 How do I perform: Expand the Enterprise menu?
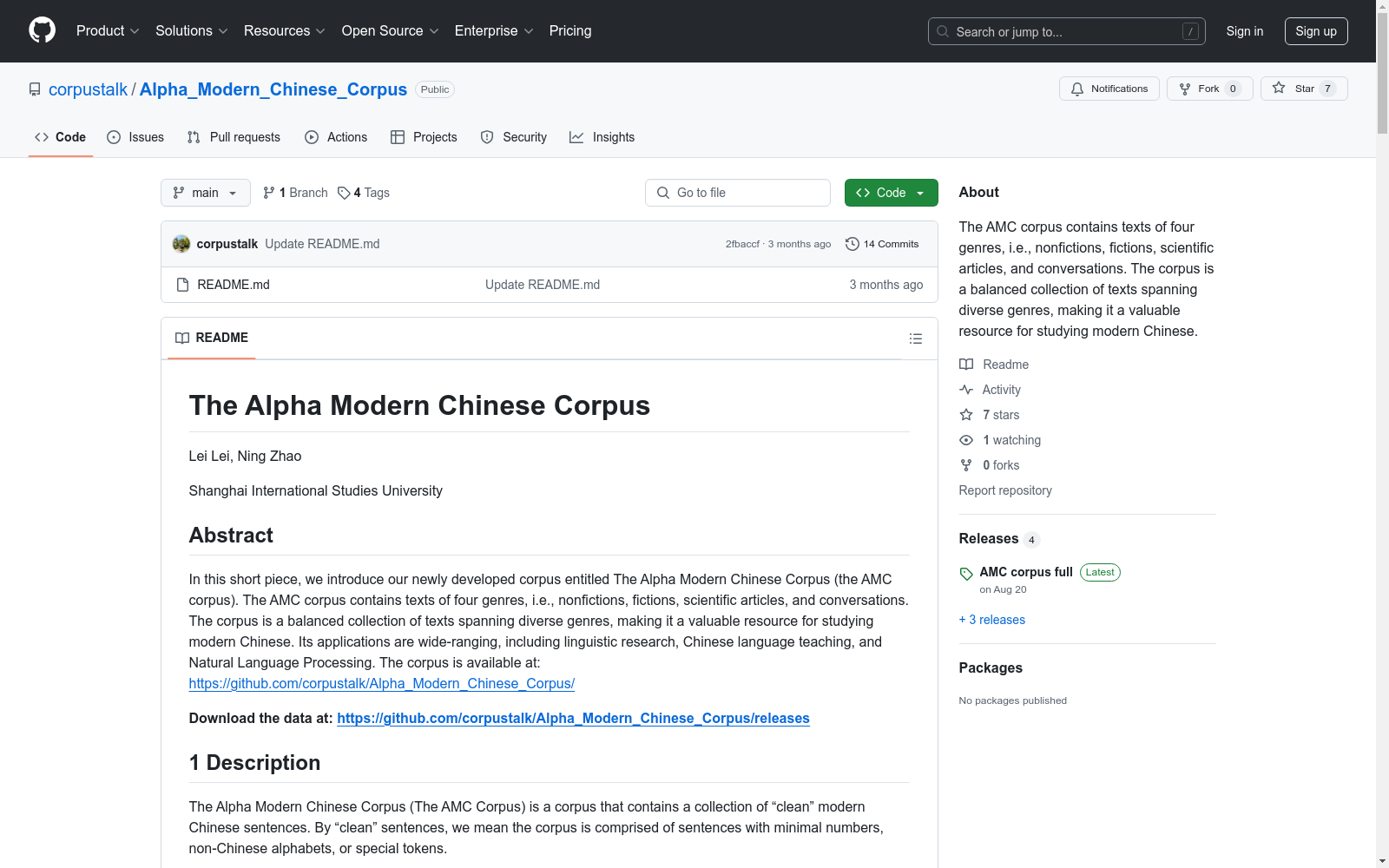[494, 30]
